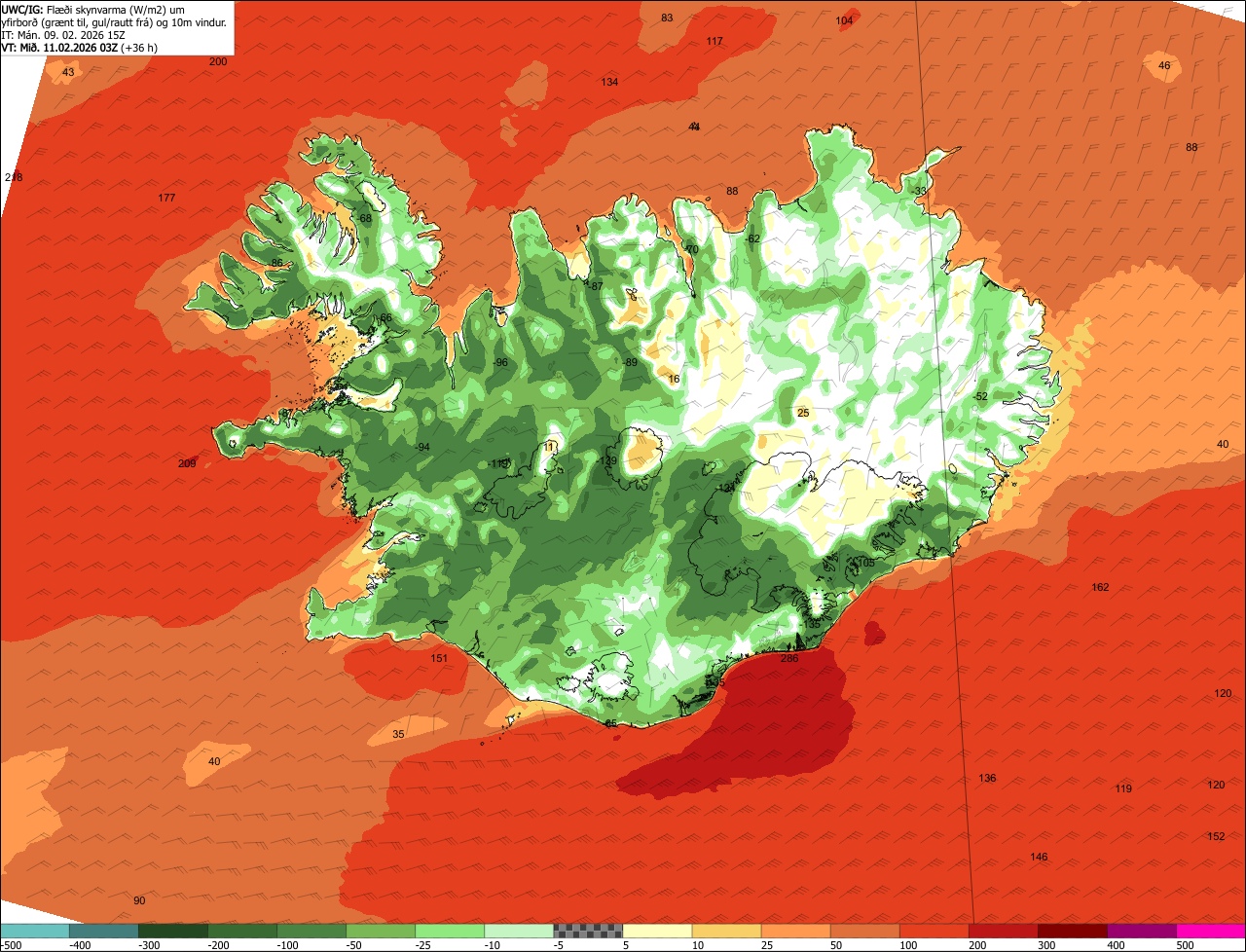Click the -400 to -300 teal legend swatch
This screenshot has height=952, width=1246.
coord(104,931)
